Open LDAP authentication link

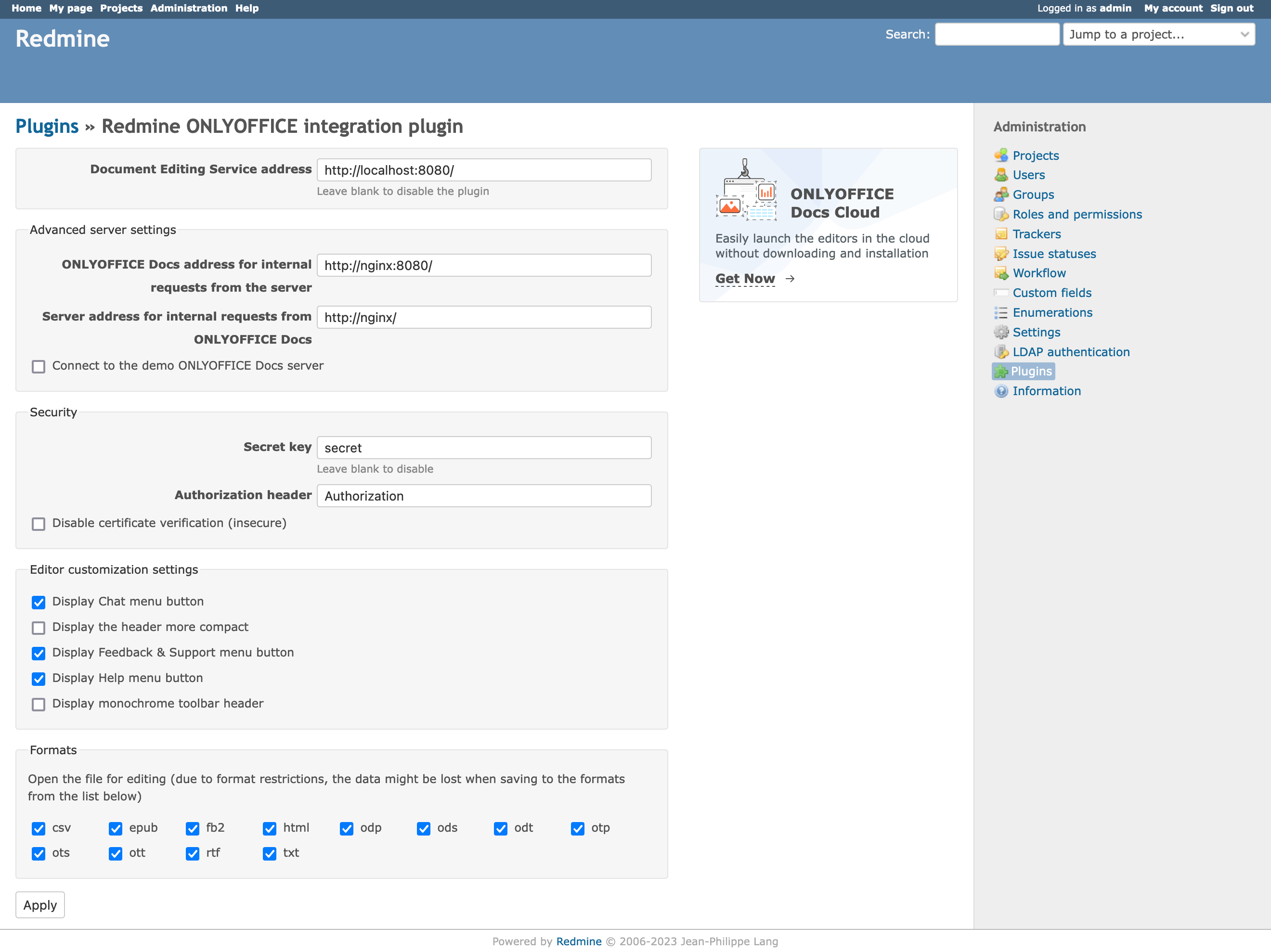point(1071,352)
